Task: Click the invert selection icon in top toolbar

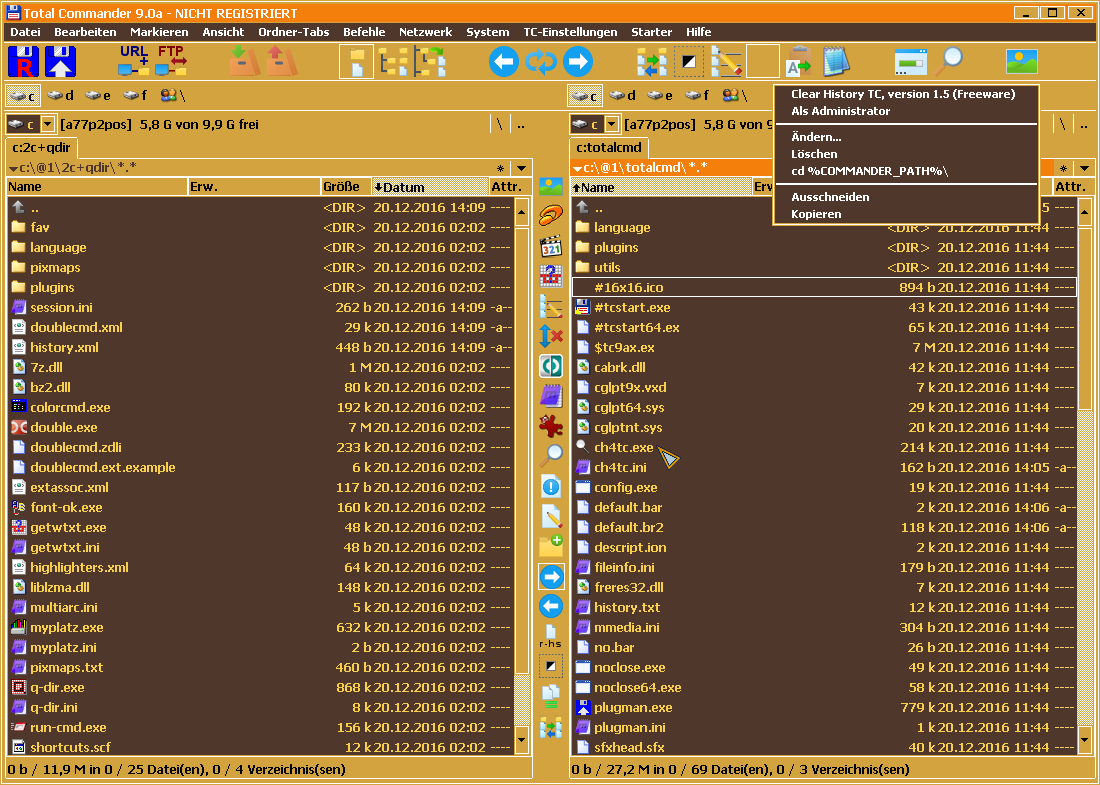Action: (689, 62)
